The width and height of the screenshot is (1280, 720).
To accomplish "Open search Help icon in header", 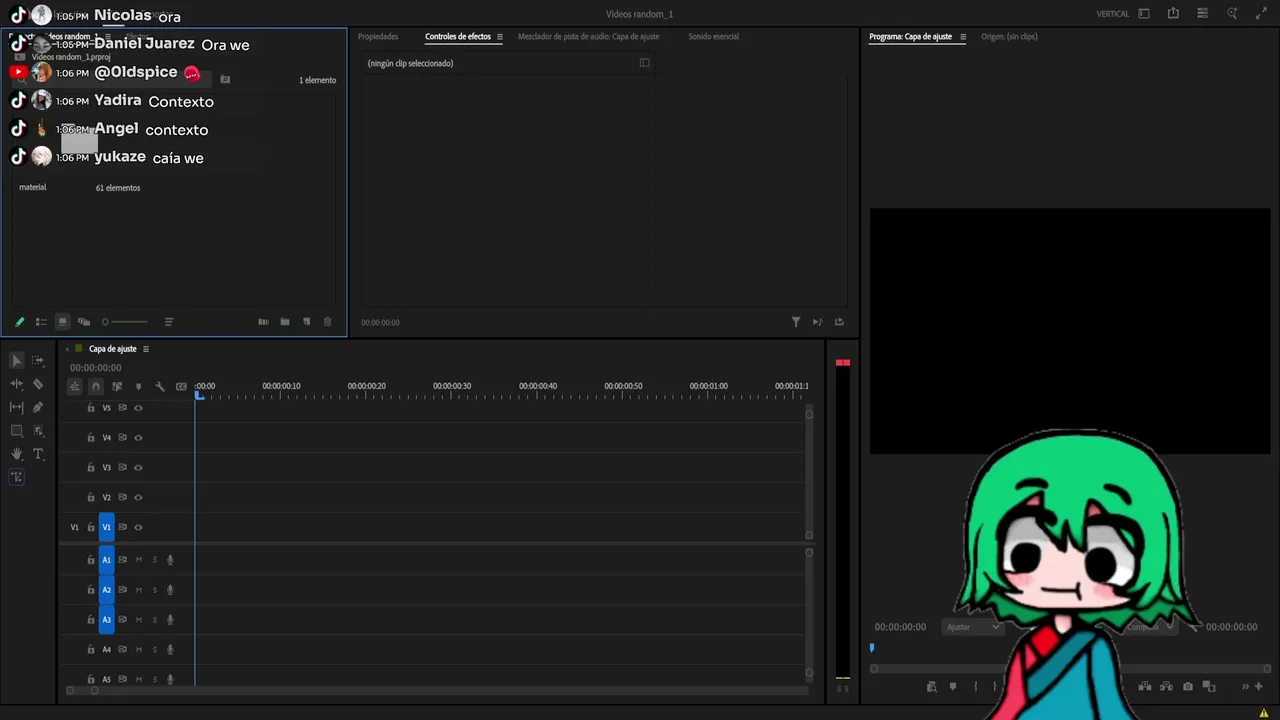I will point(1232,14).
